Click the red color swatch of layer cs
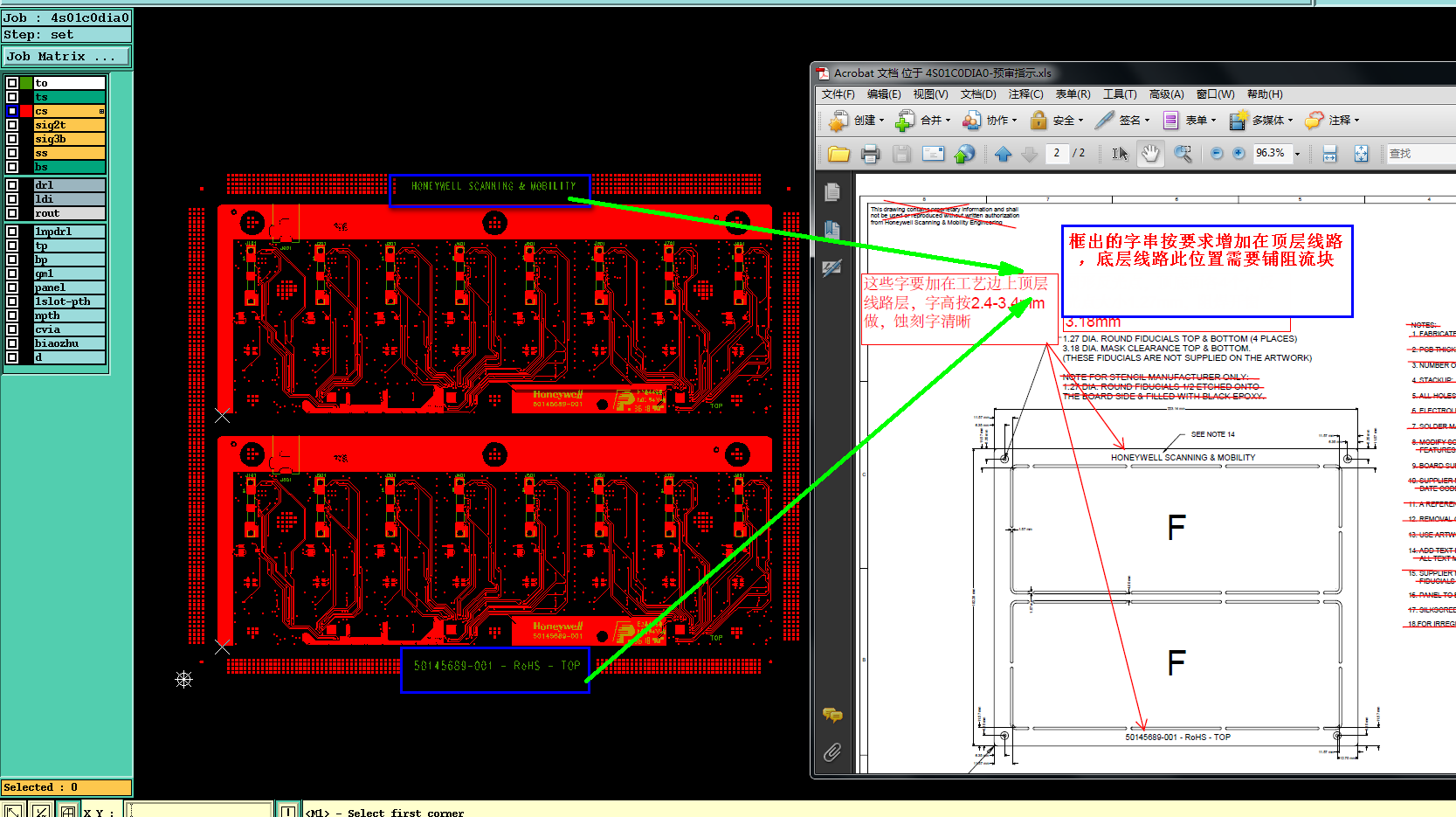The height and width of the screenshot is (817, 1456). point(26,111)
